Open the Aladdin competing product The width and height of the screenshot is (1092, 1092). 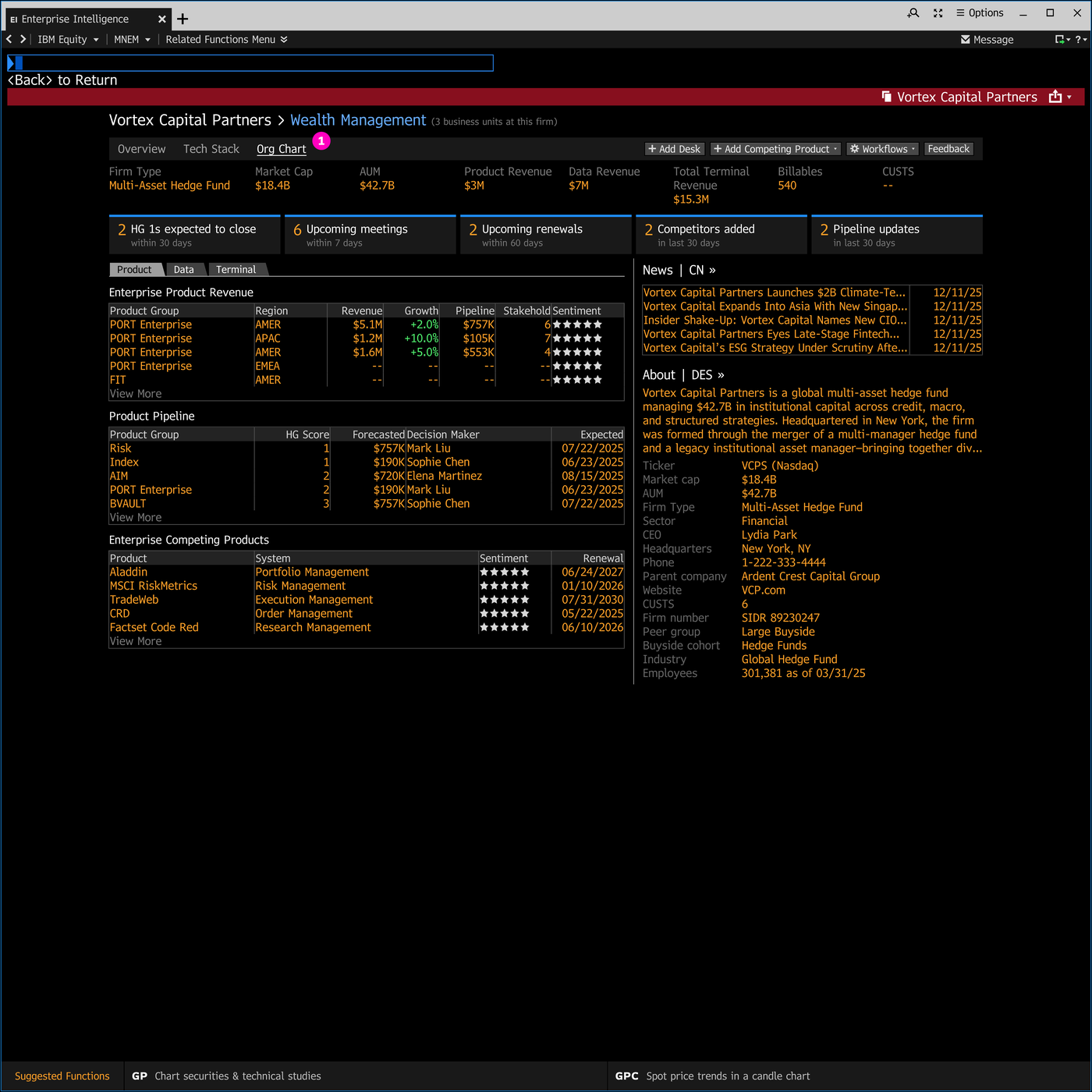coord(129,573)
